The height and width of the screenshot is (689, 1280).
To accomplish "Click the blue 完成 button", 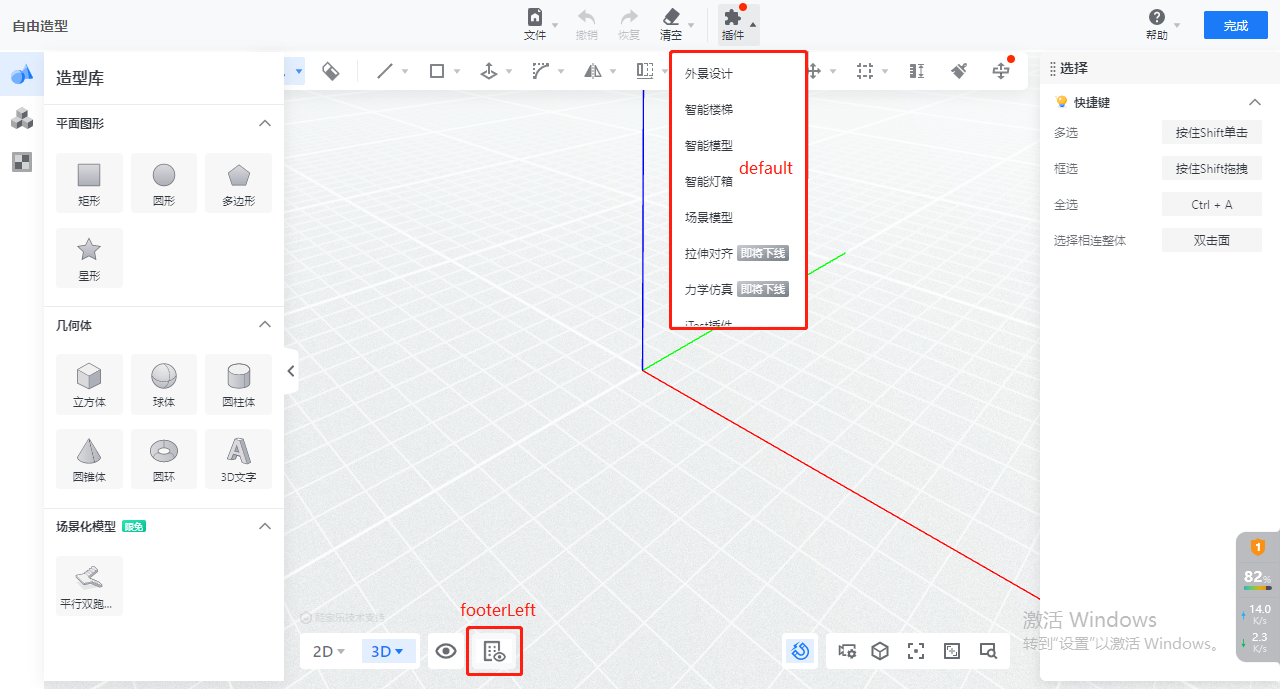I will tap(1236, 25).
